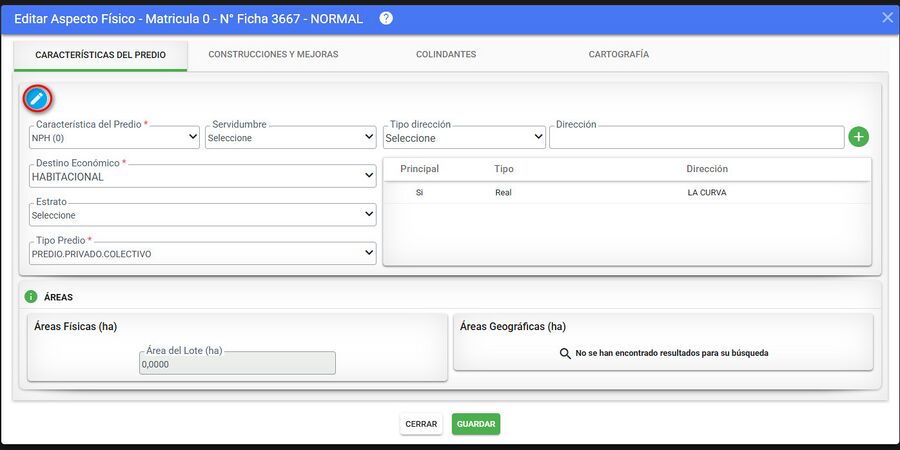Expand the Servidumbre dropdown

[290, 137]
